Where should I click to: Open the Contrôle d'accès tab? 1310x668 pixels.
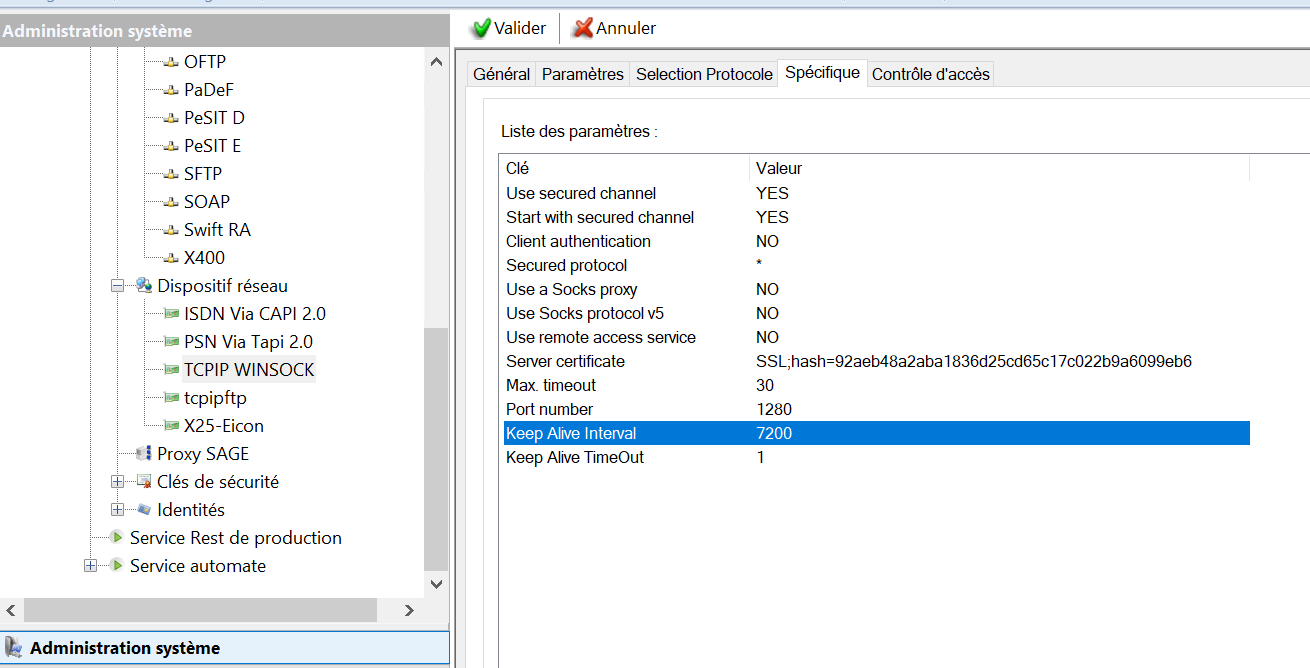point(930,74)
